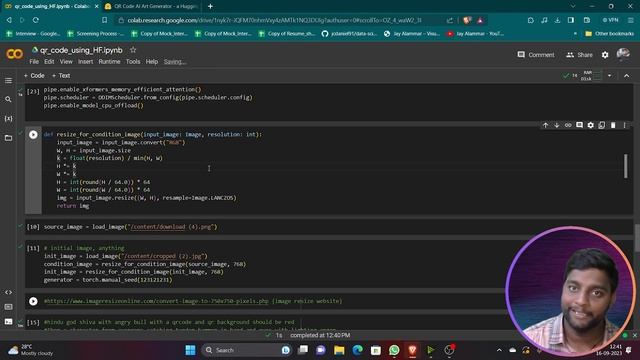
Task: Open the table of contents sidebar
Action: point(8,80)
